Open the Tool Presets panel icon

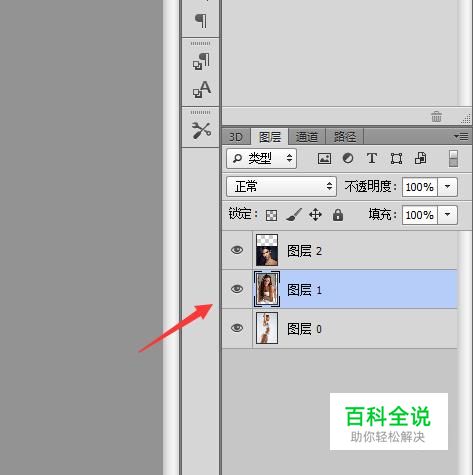click(201, 130)
